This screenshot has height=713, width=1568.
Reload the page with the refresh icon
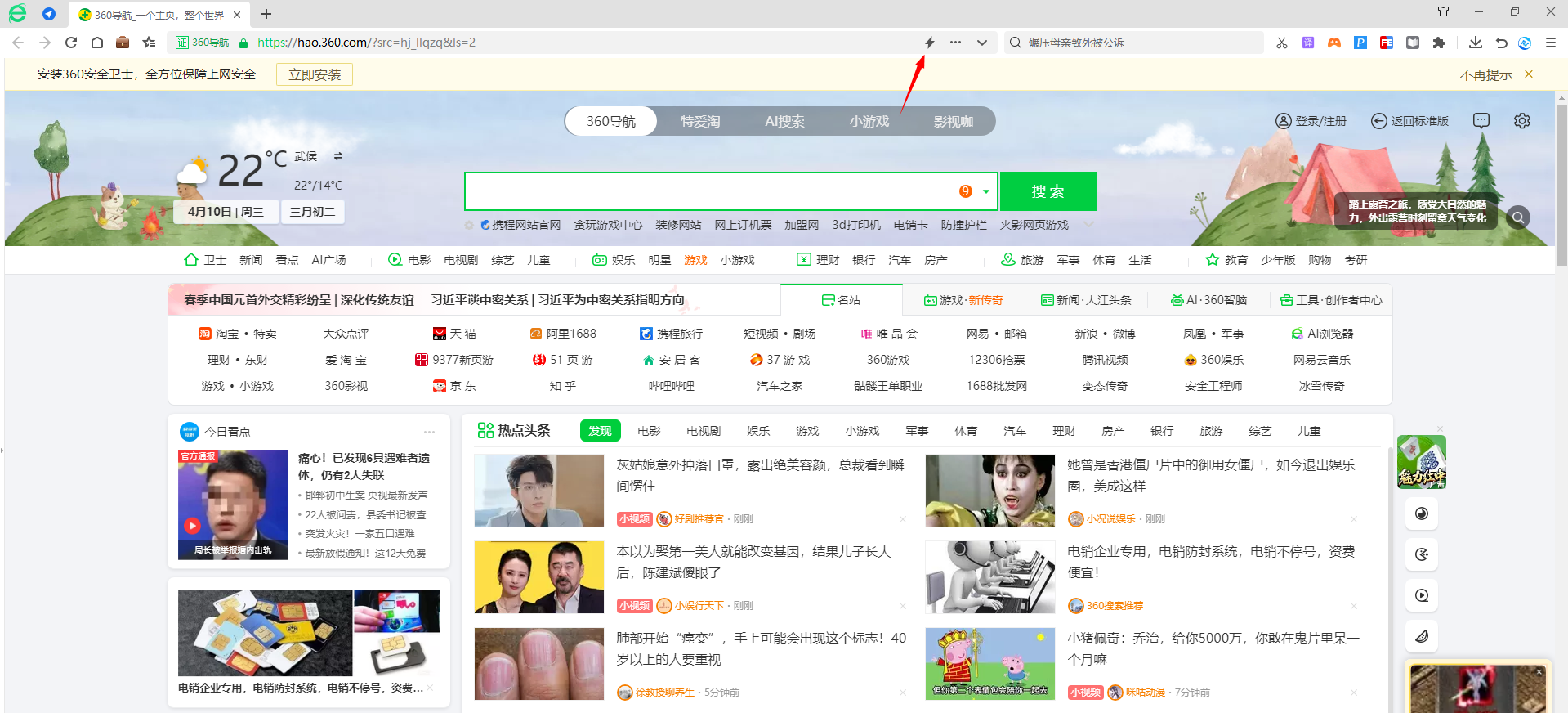[x=71, y=43]
